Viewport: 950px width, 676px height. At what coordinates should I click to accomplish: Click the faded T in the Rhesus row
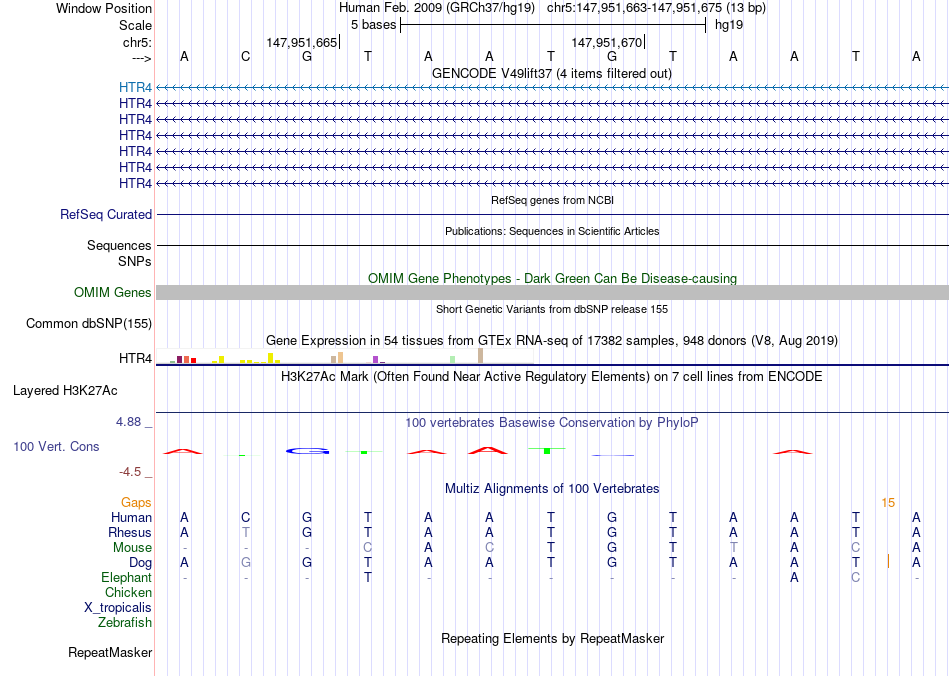[245, 532]
